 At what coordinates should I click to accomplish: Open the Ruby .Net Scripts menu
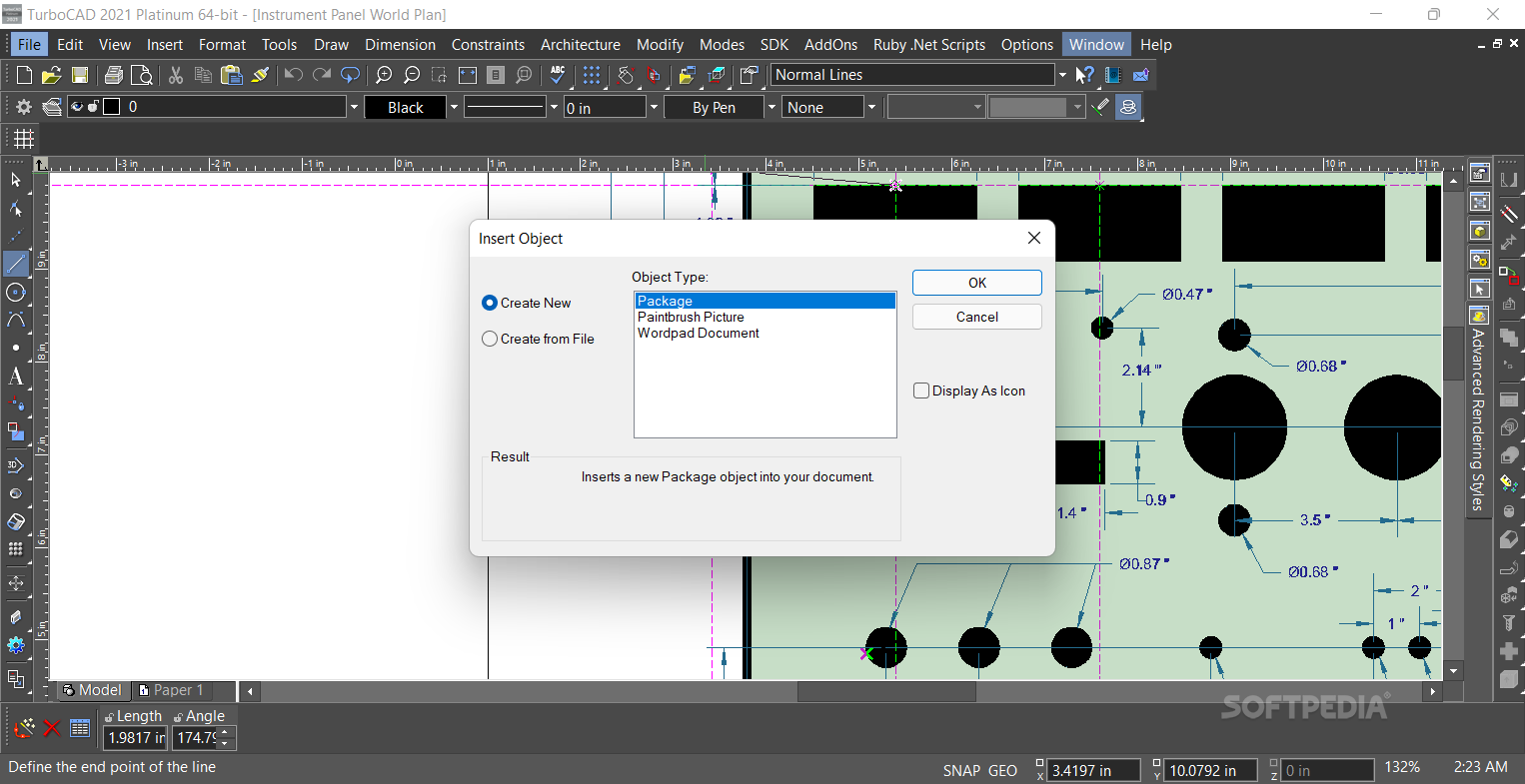[929, 44]
